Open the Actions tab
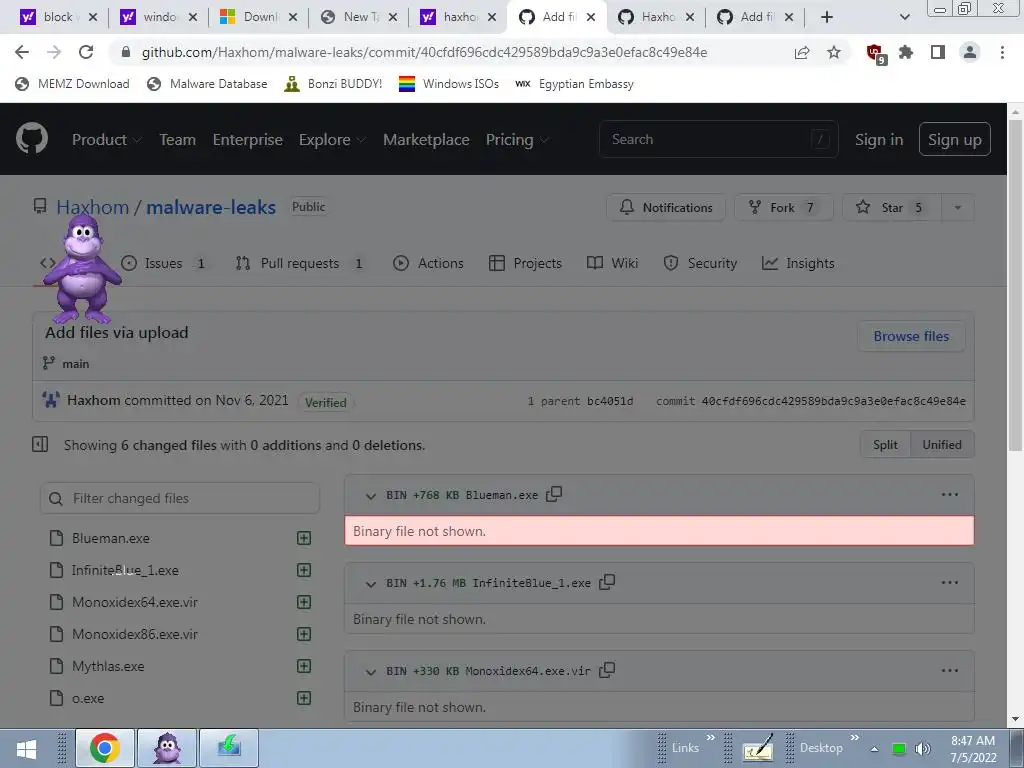This screenshot has height=768, width=1024. pyautogui.click(x=428, y=263)
